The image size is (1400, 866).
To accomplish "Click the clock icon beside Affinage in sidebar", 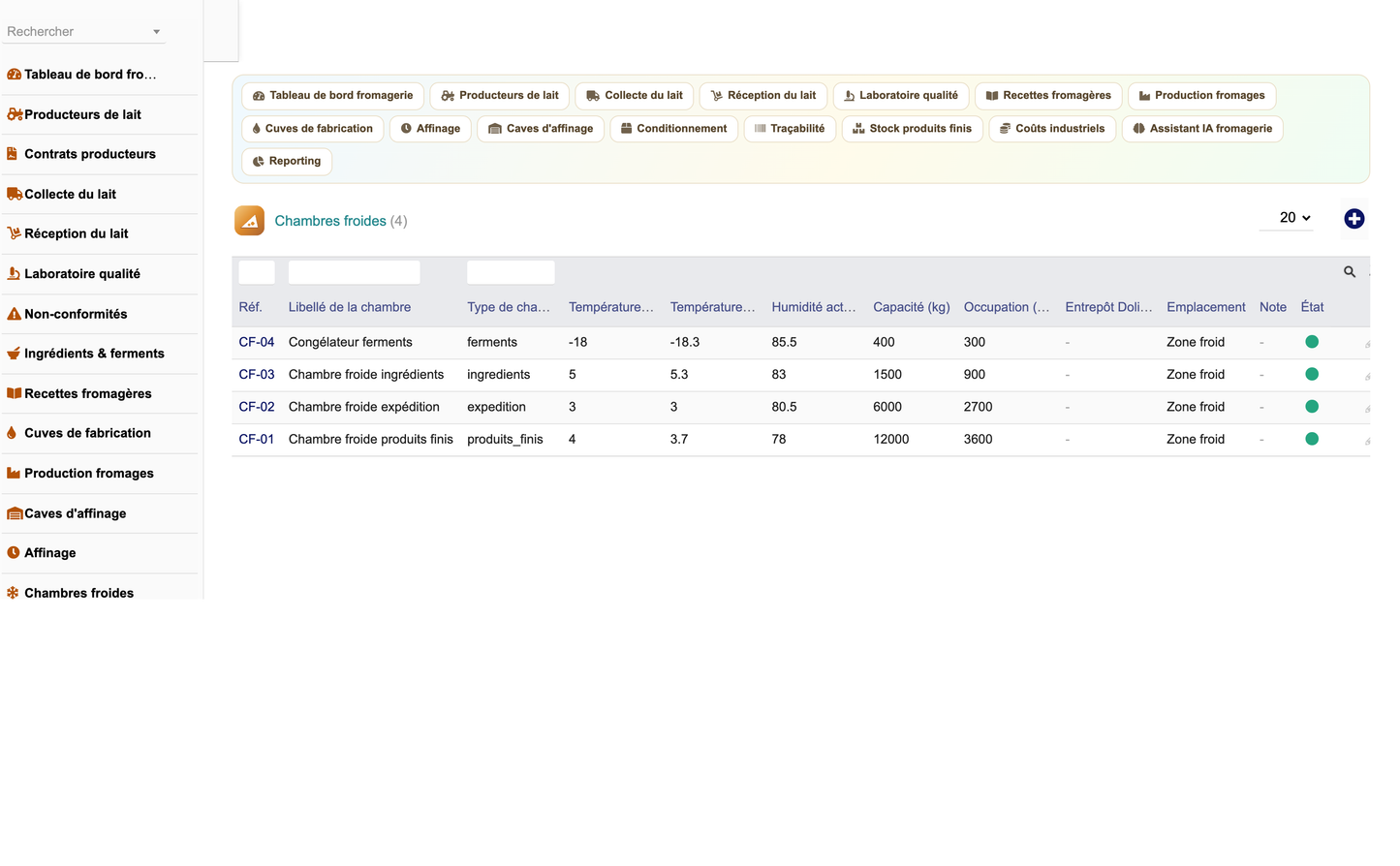I will 14,553.
